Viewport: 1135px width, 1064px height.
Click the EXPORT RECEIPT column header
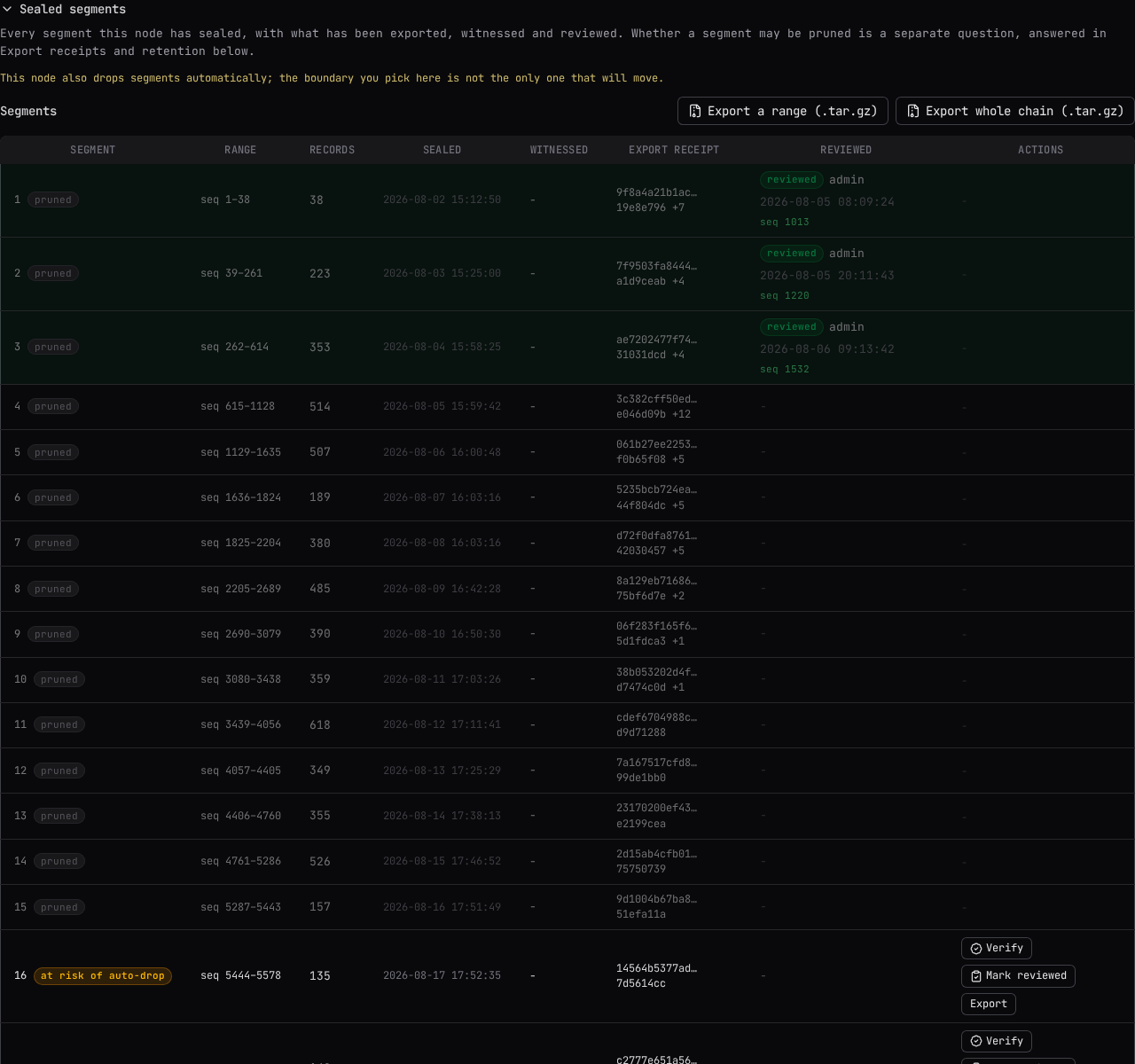[674, 150]
